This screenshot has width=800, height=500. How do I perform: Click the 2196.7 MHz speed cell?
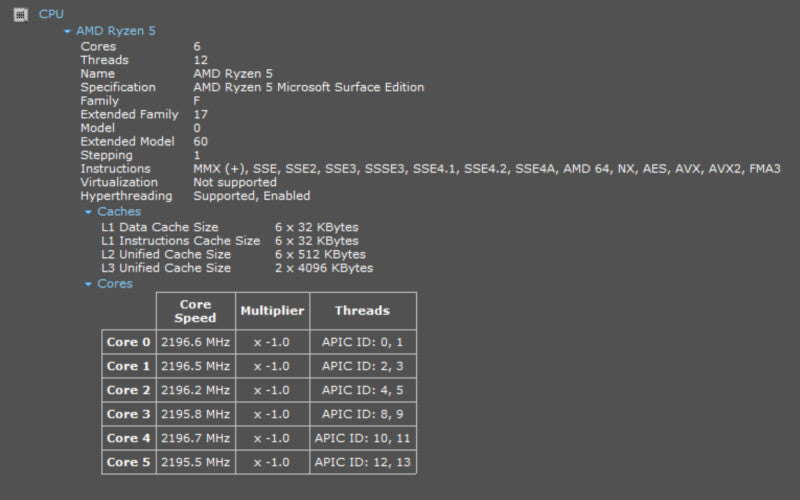(195, 438)
